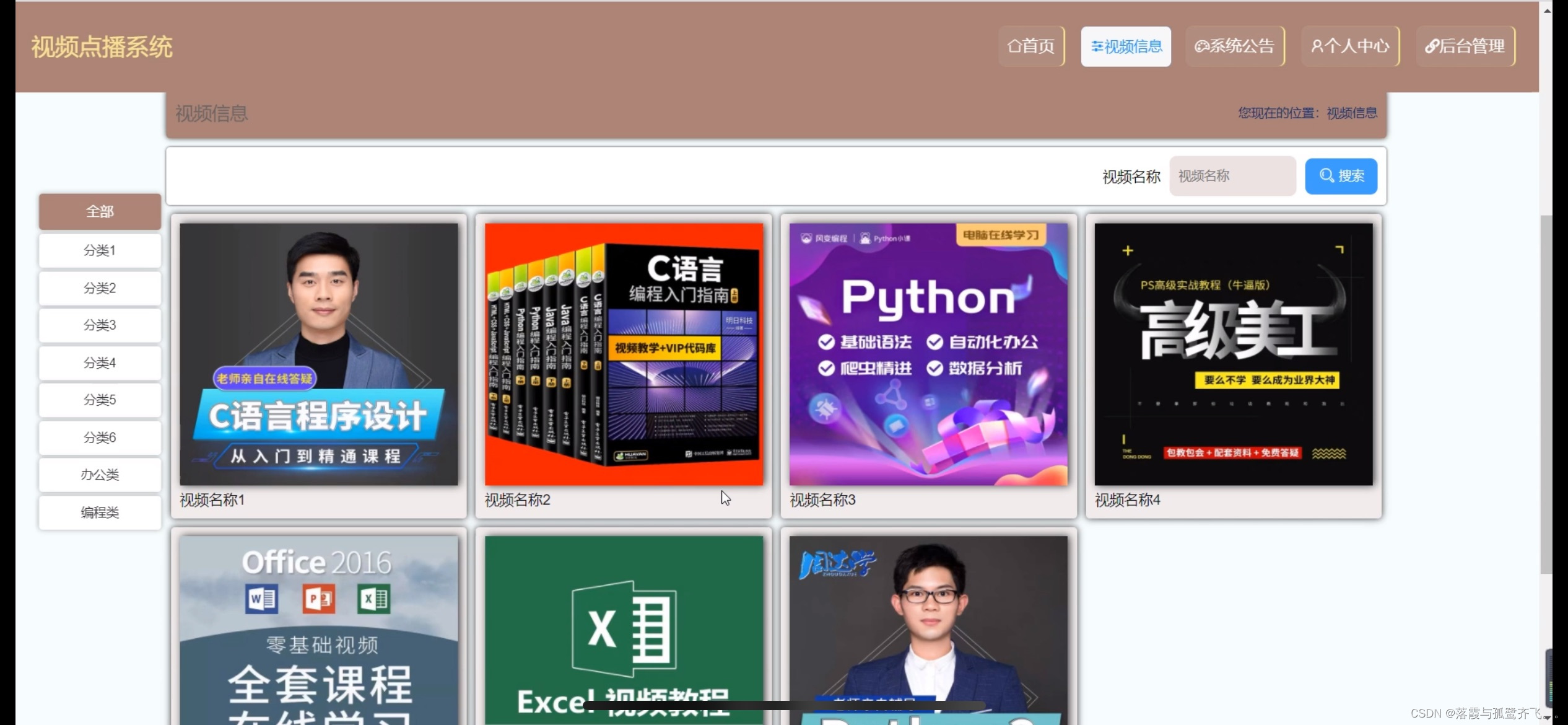Screen dimensions: 1568x725
Task: Filter by 分类3 category
Action: 100,325
